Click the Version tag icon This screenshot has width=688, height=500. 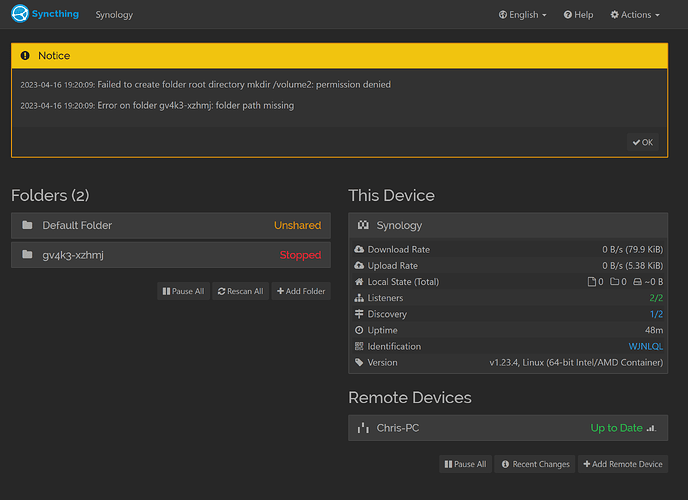click(359, 362)
